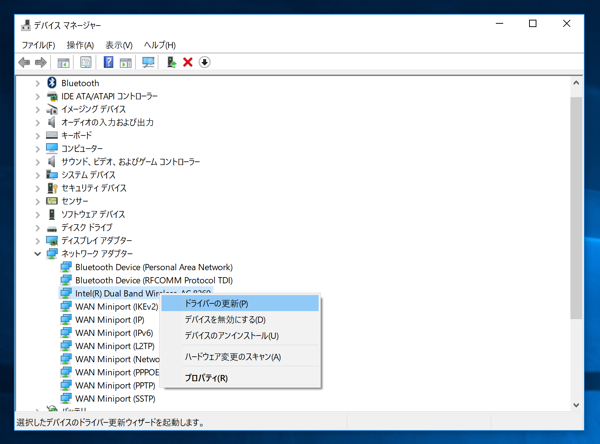Click the show/hide console tree icon
The width and height of the screenshot is (600, 444).
tap(64, 62)
